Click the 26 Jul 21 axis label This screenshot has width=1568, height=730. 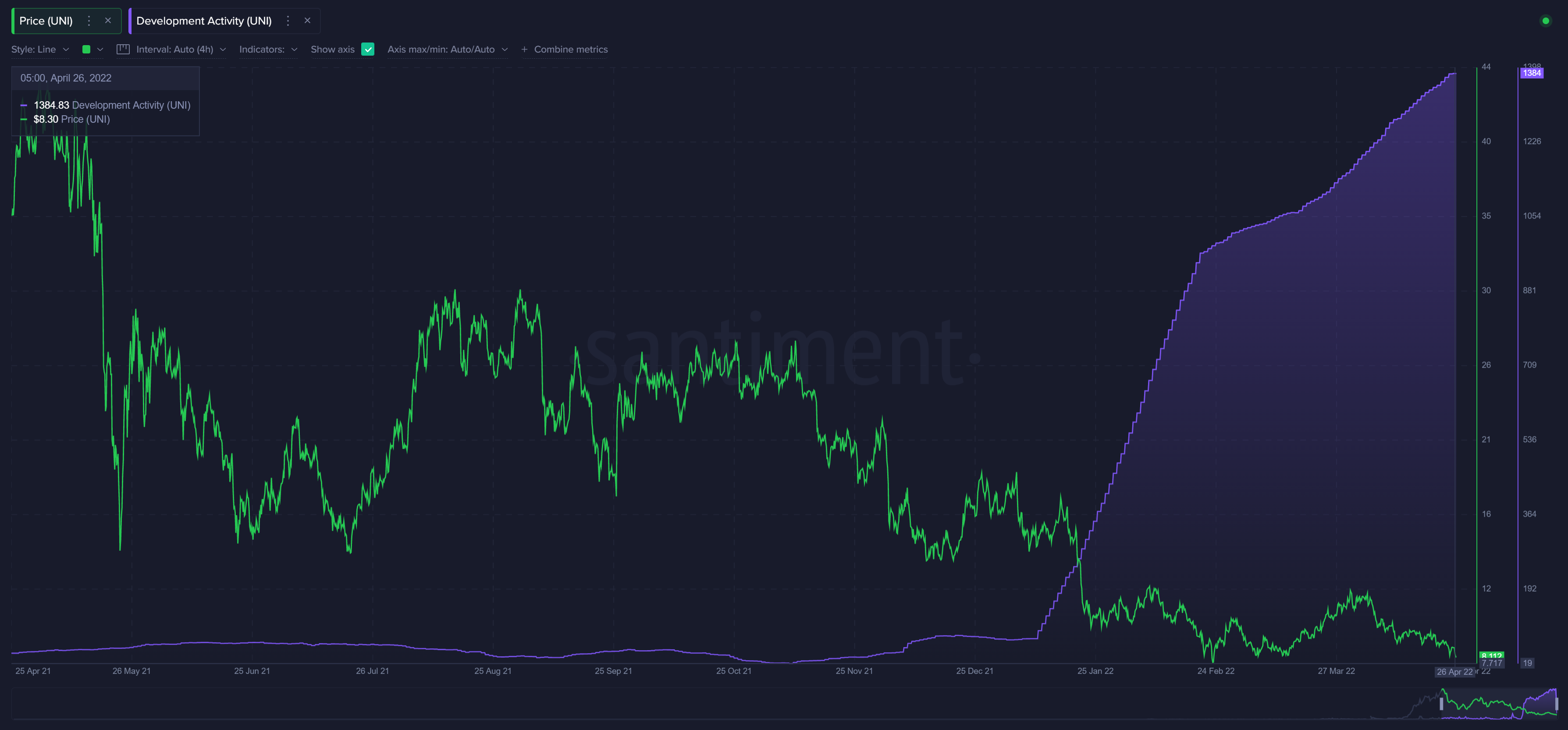(x=372, y=671)
